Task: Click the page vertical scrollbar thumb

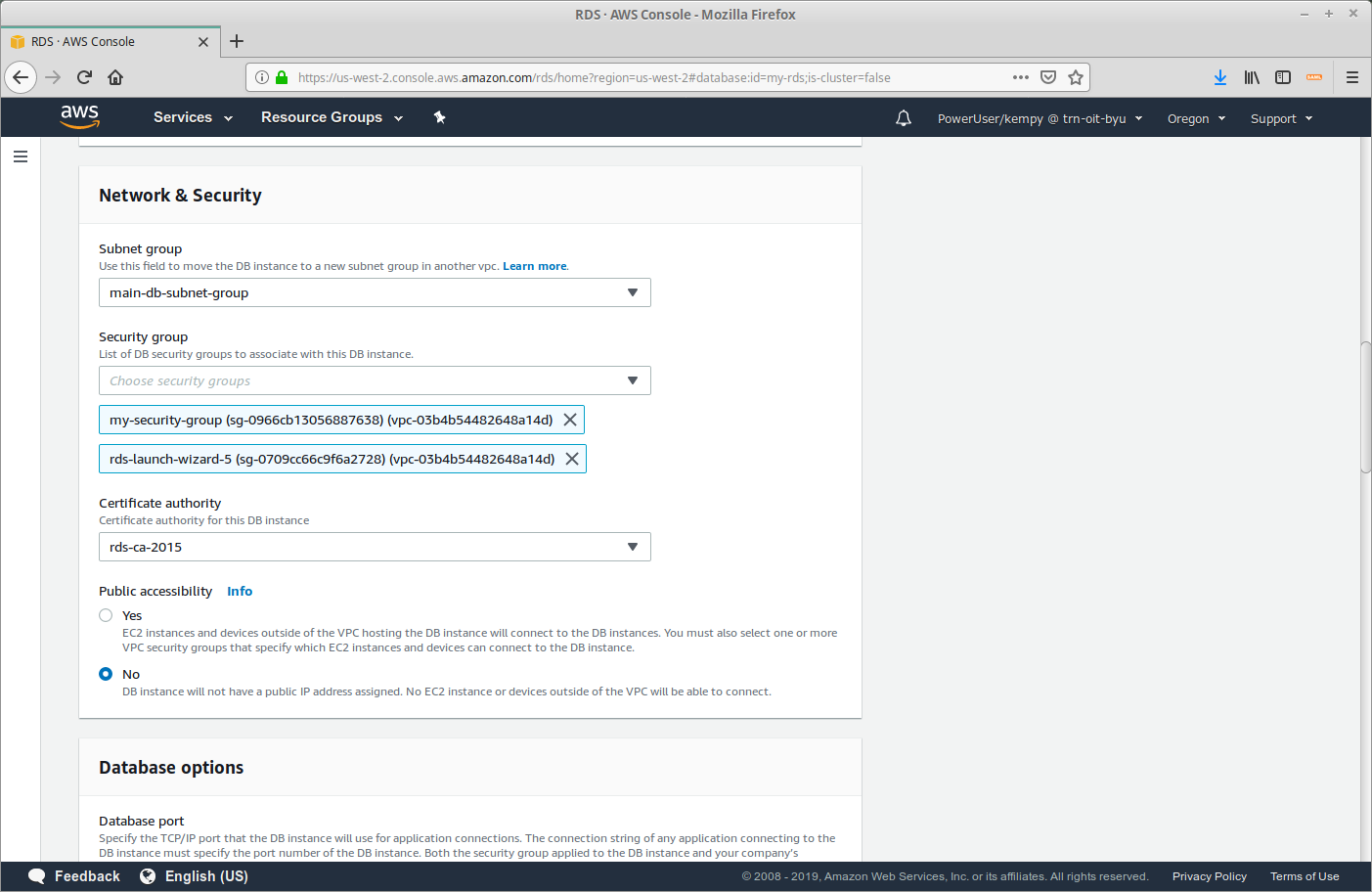Action: coord(1366,407)
